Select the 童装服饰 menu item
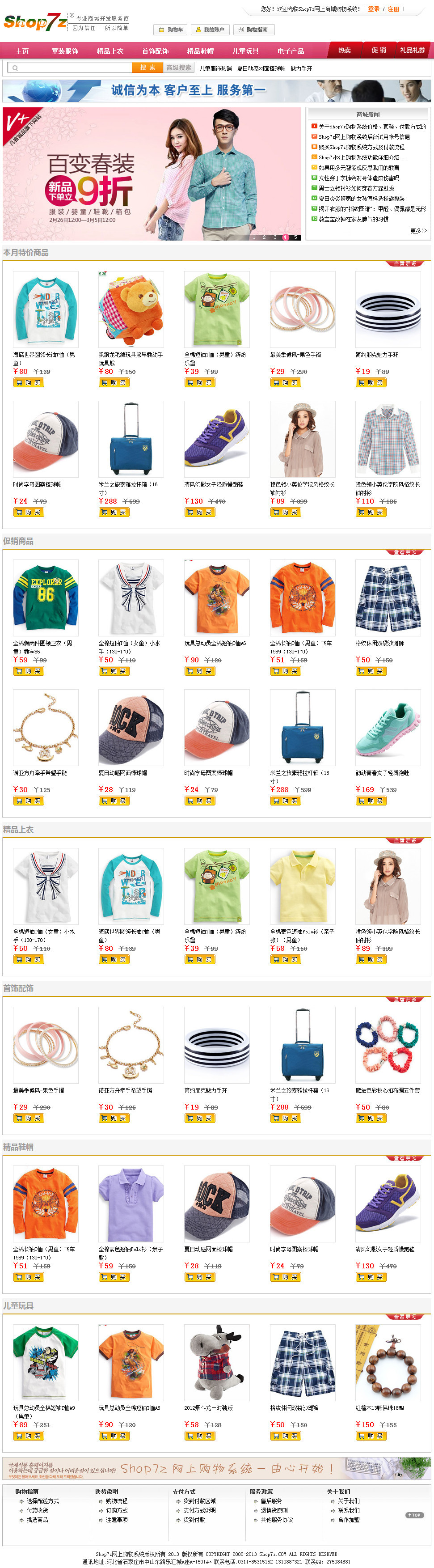 click(65, 51)
